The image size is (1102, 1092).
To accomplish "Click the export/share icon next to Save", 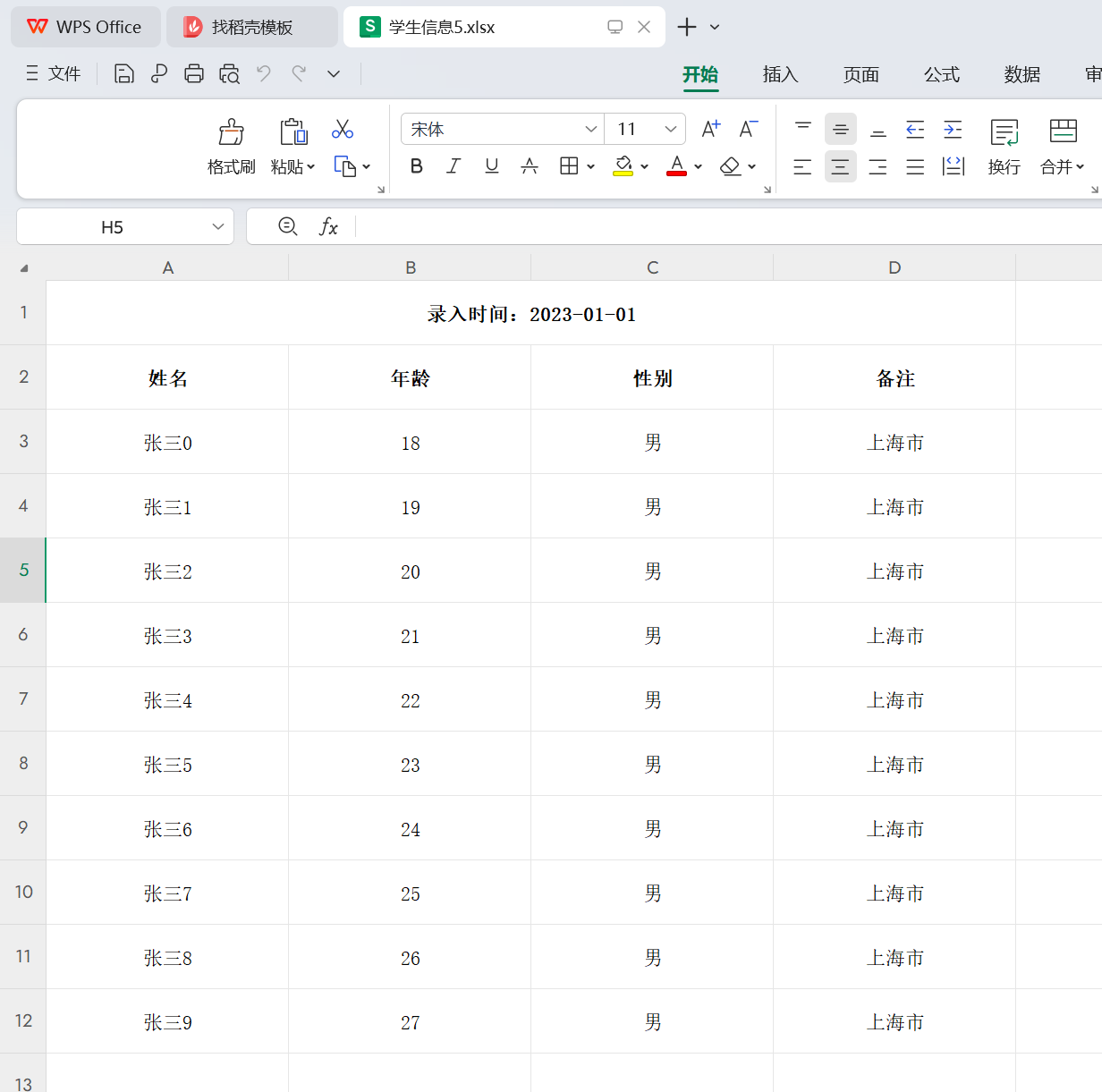I will point(159,73).
